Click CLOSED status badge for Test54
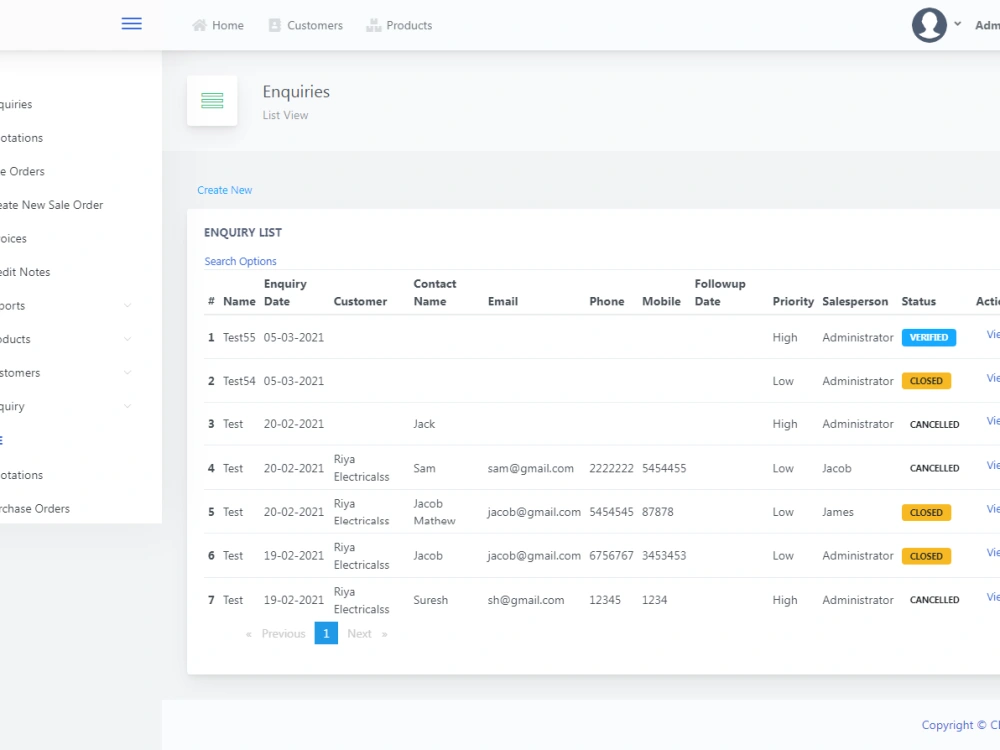The width and height of the screenshot is (1000, 750). (926, 381)
